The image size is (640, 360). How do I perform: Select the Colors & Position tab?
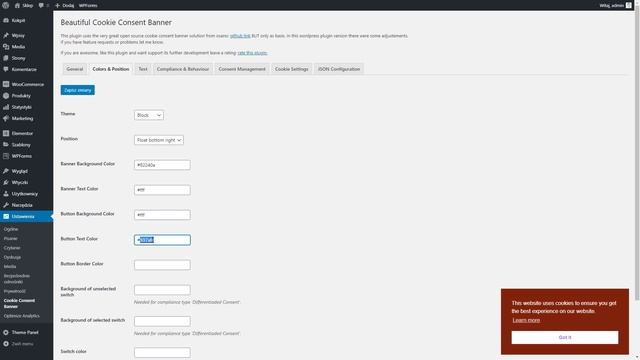[111, 69]
